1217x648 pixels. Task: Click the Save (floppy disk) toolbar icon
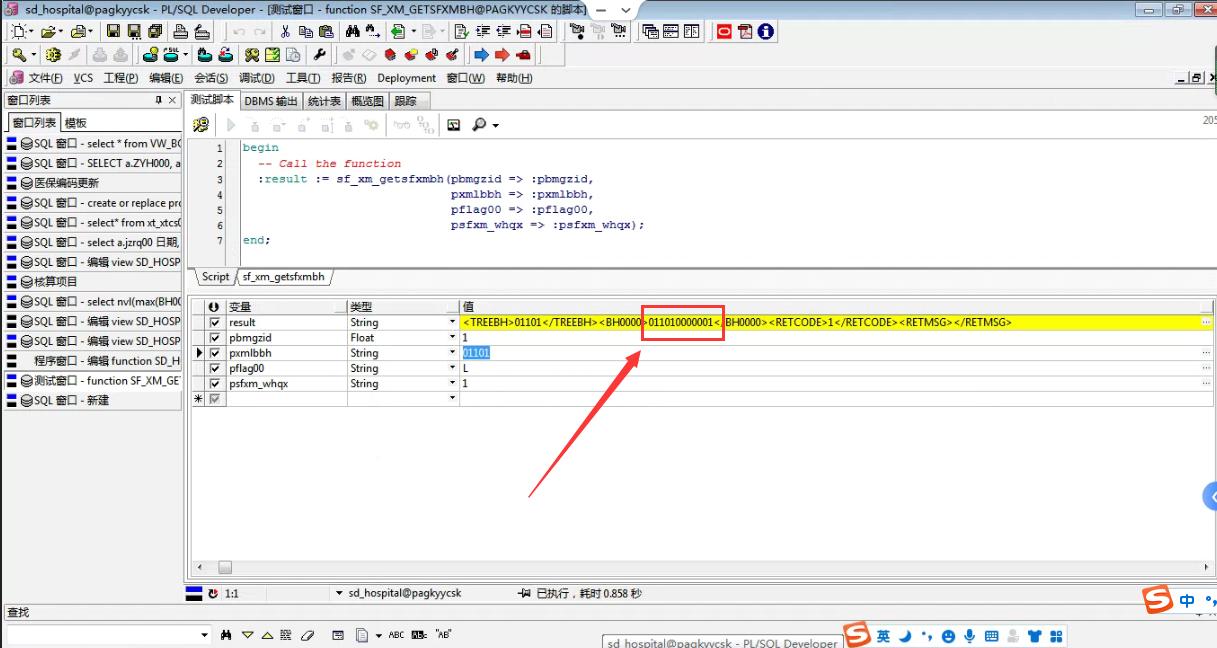[113, 32]
